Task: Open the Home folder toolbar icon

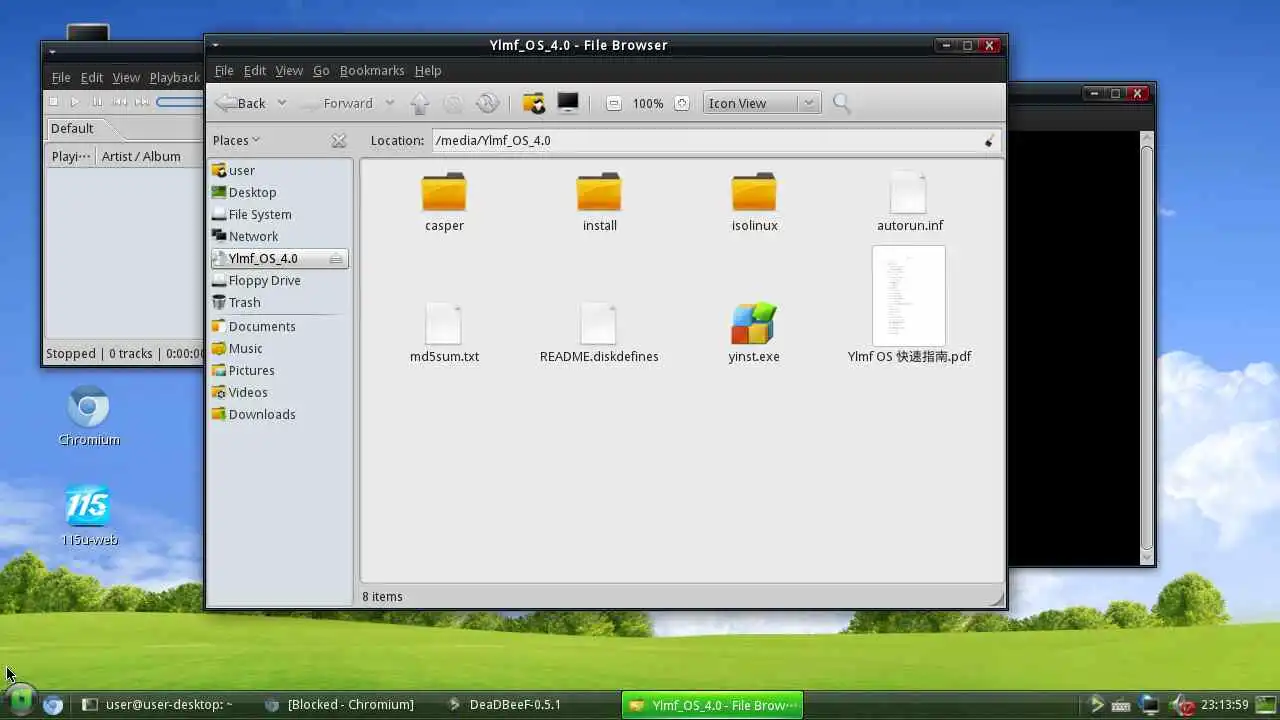Action: click(534, 103)
